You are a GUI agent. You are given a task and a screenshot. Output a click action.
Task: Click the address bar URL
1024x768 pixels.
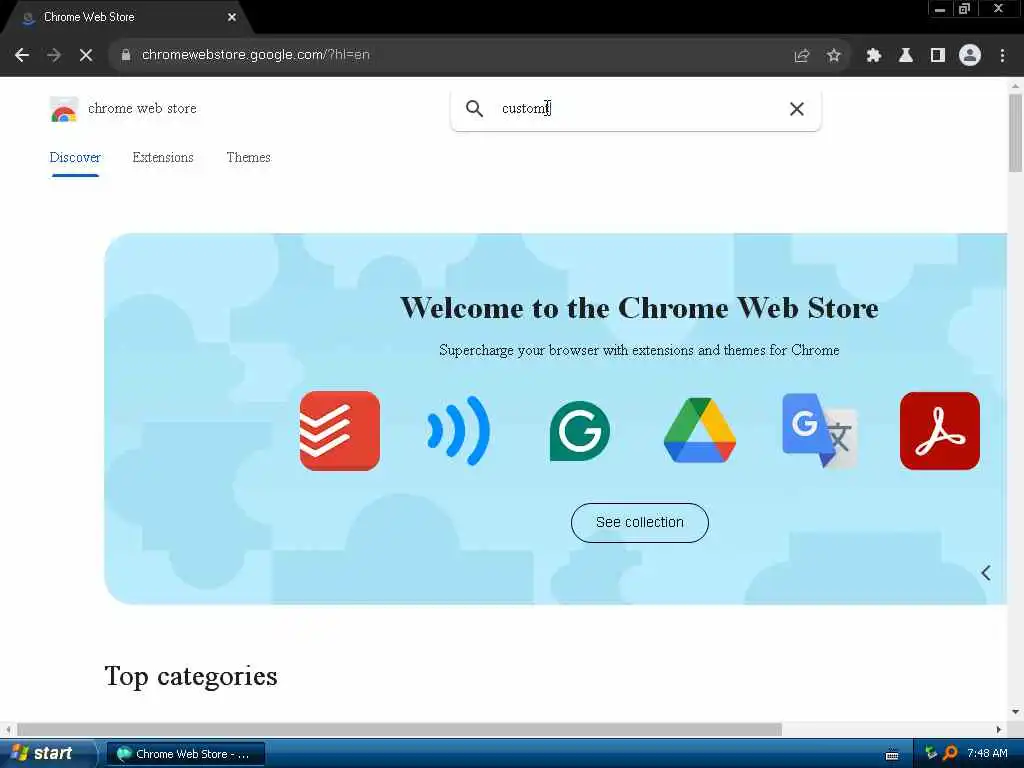tap(255, 55)
